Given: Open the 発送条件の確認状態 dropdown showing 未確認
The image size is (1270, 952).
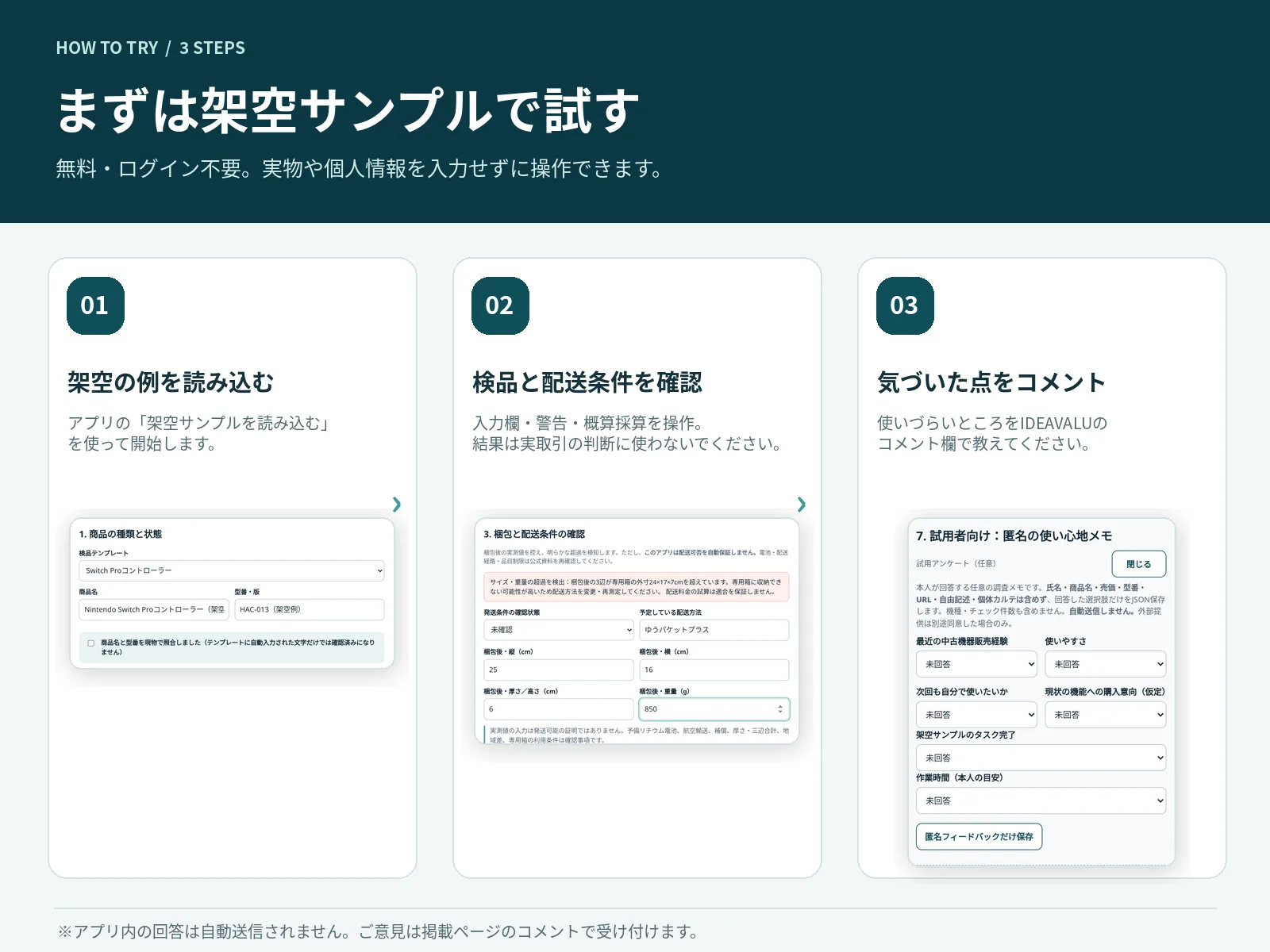Looking at the screenshot, I should pyautogui.click(x=559, y=630).
